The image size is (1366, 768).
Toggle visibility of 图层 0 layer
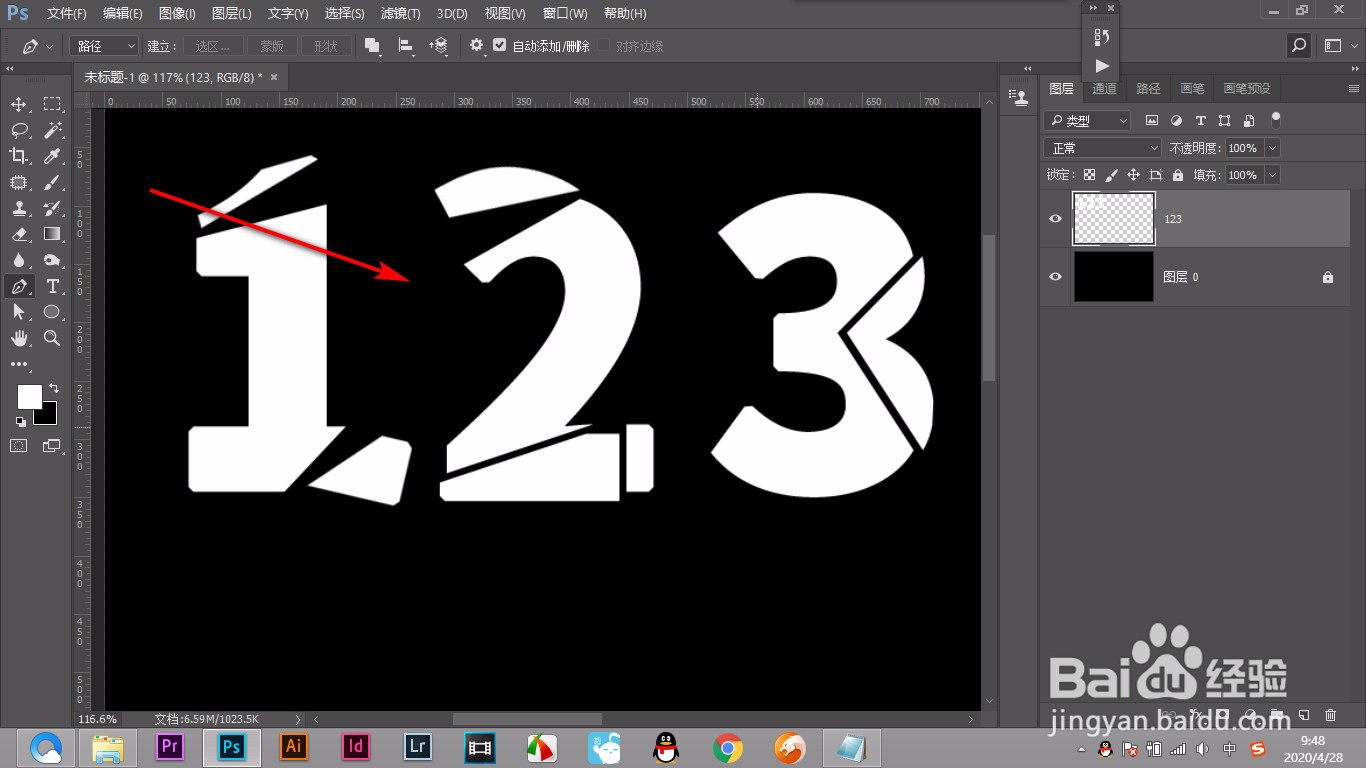coord(1055,277)
